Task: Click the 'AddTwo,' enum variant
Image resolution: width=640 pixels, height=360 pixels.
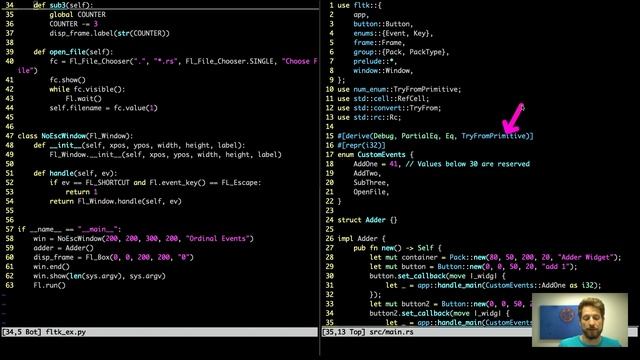Action: pyautogui.click(x=367, y=173)
